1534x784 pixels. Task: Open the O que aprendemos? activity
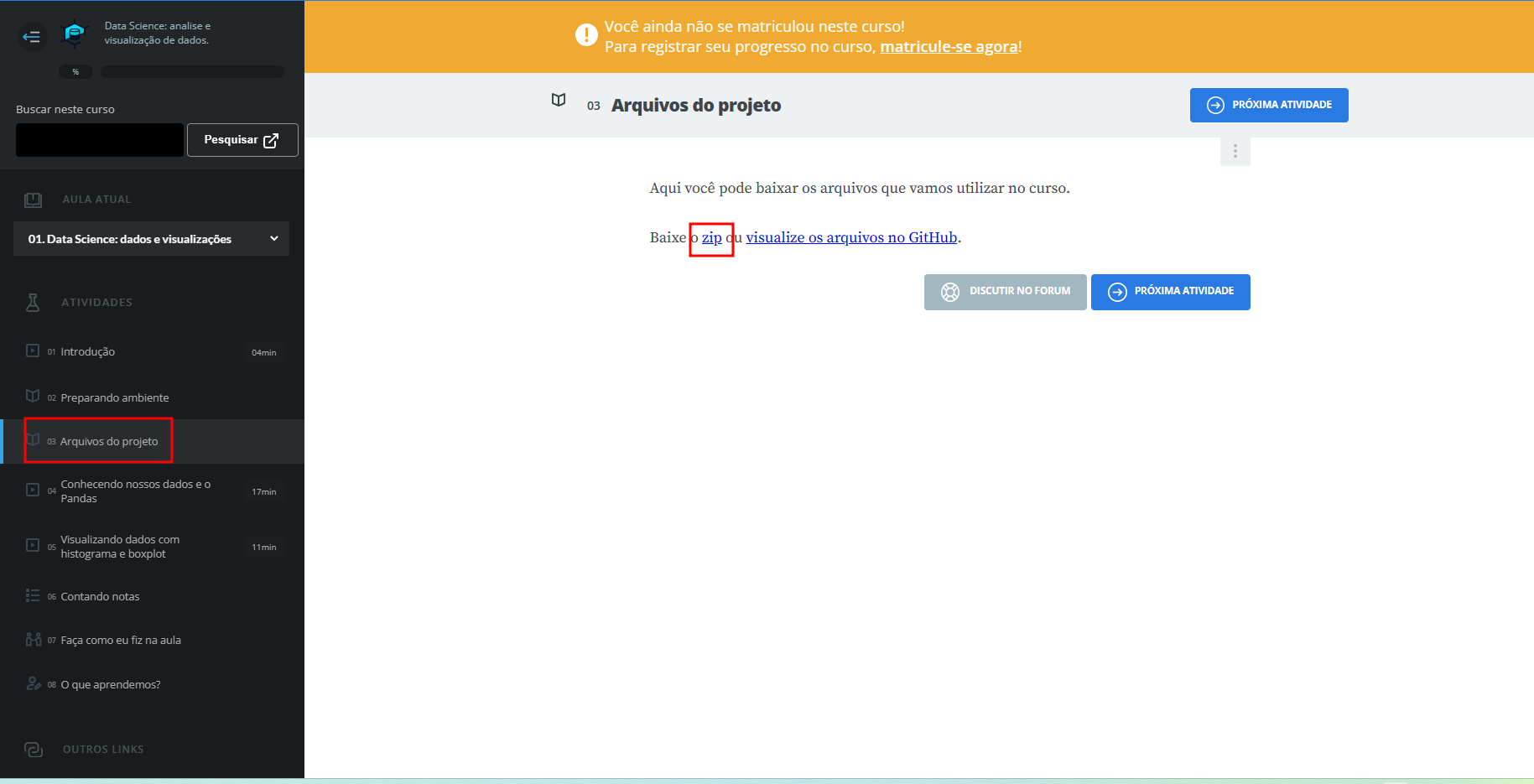click(153, 684)
